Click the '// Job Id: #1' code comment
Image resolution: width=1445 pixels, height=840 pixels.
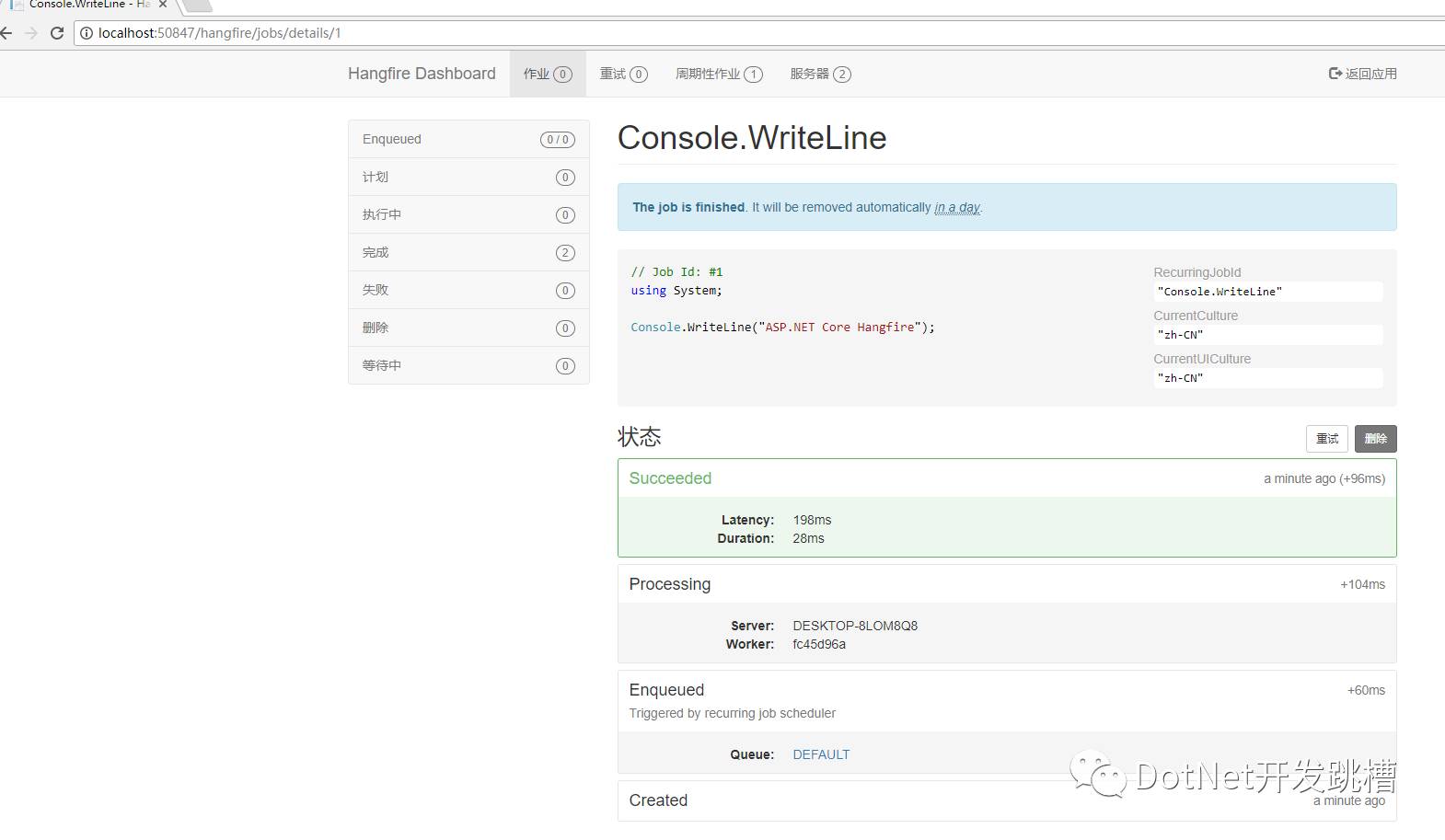(x=676, y=272)
